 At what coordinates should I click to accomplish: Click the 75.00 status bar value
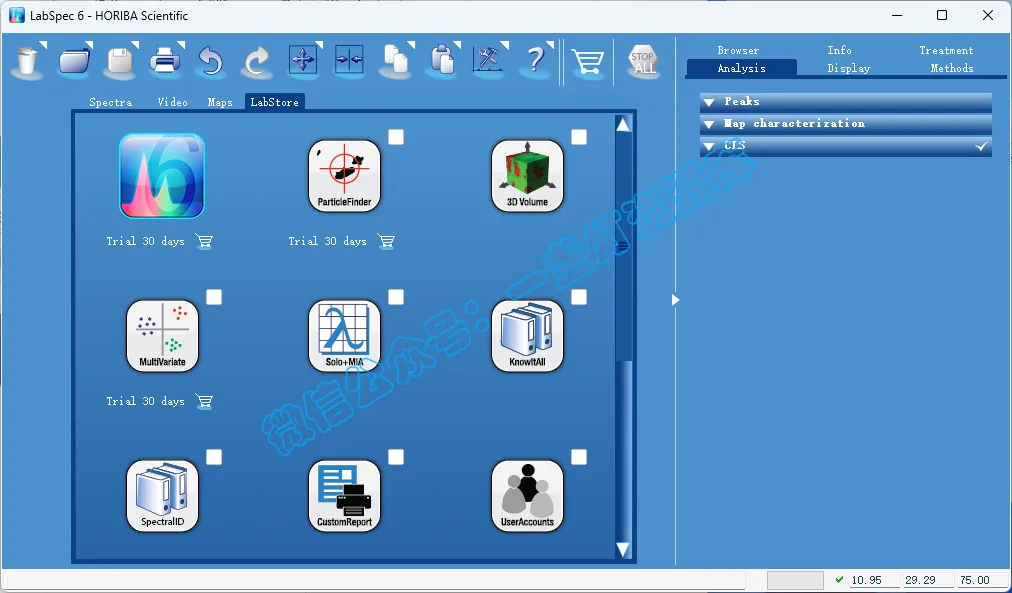point(974,580)
